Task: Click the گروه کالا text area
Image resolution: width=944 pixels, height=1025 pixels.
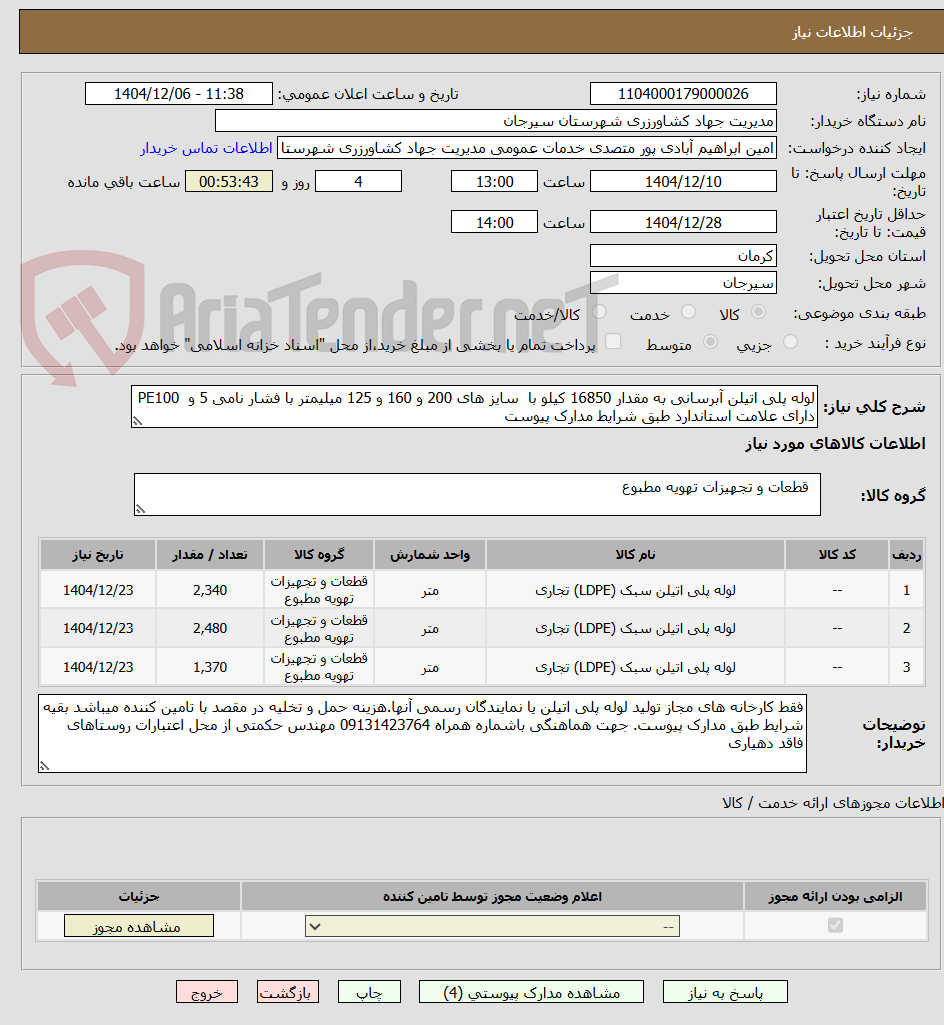Action: coord(477,495)
